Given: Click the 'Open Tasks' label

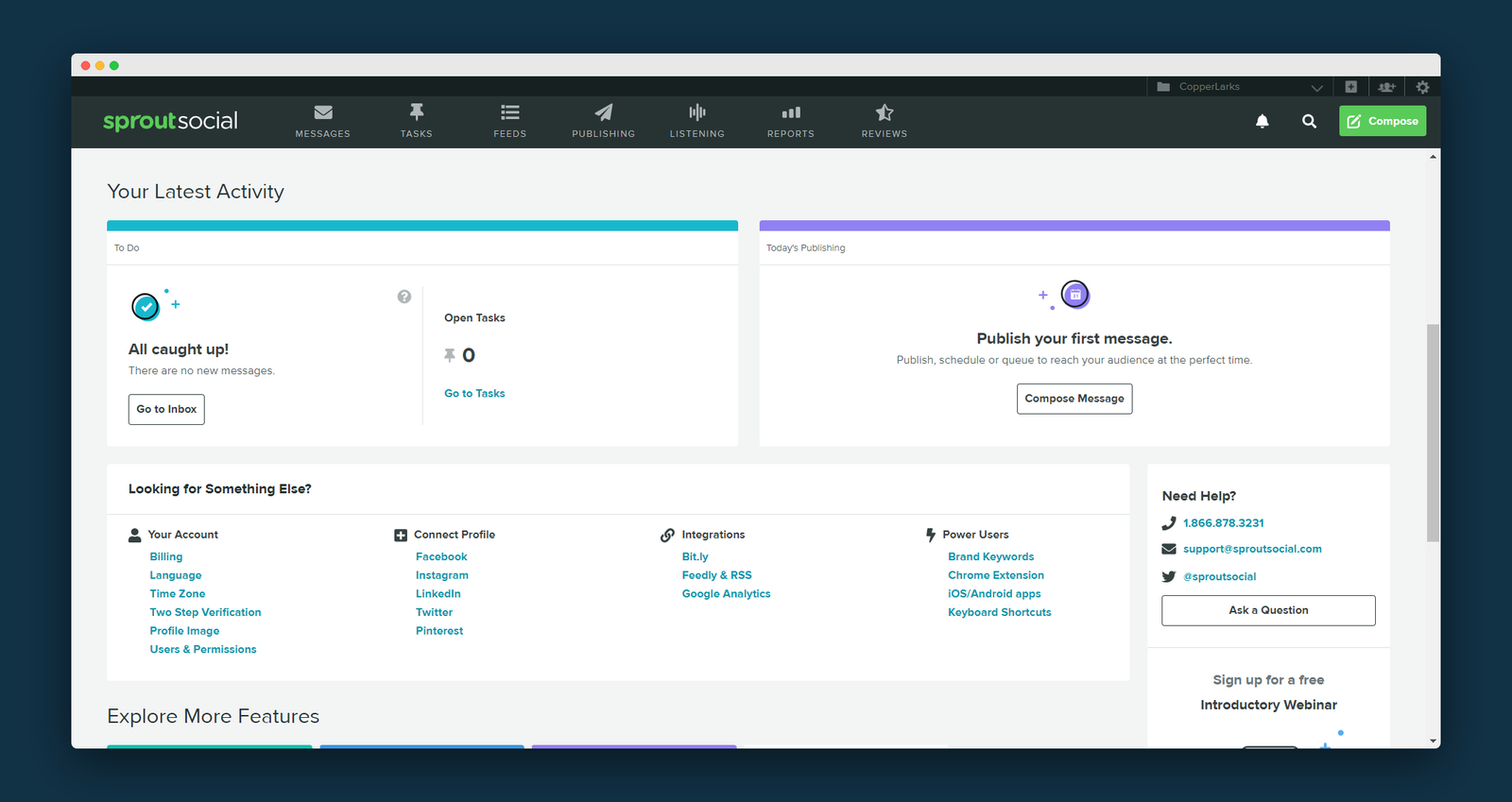Looking at the screenshot, I should [474, 318].
